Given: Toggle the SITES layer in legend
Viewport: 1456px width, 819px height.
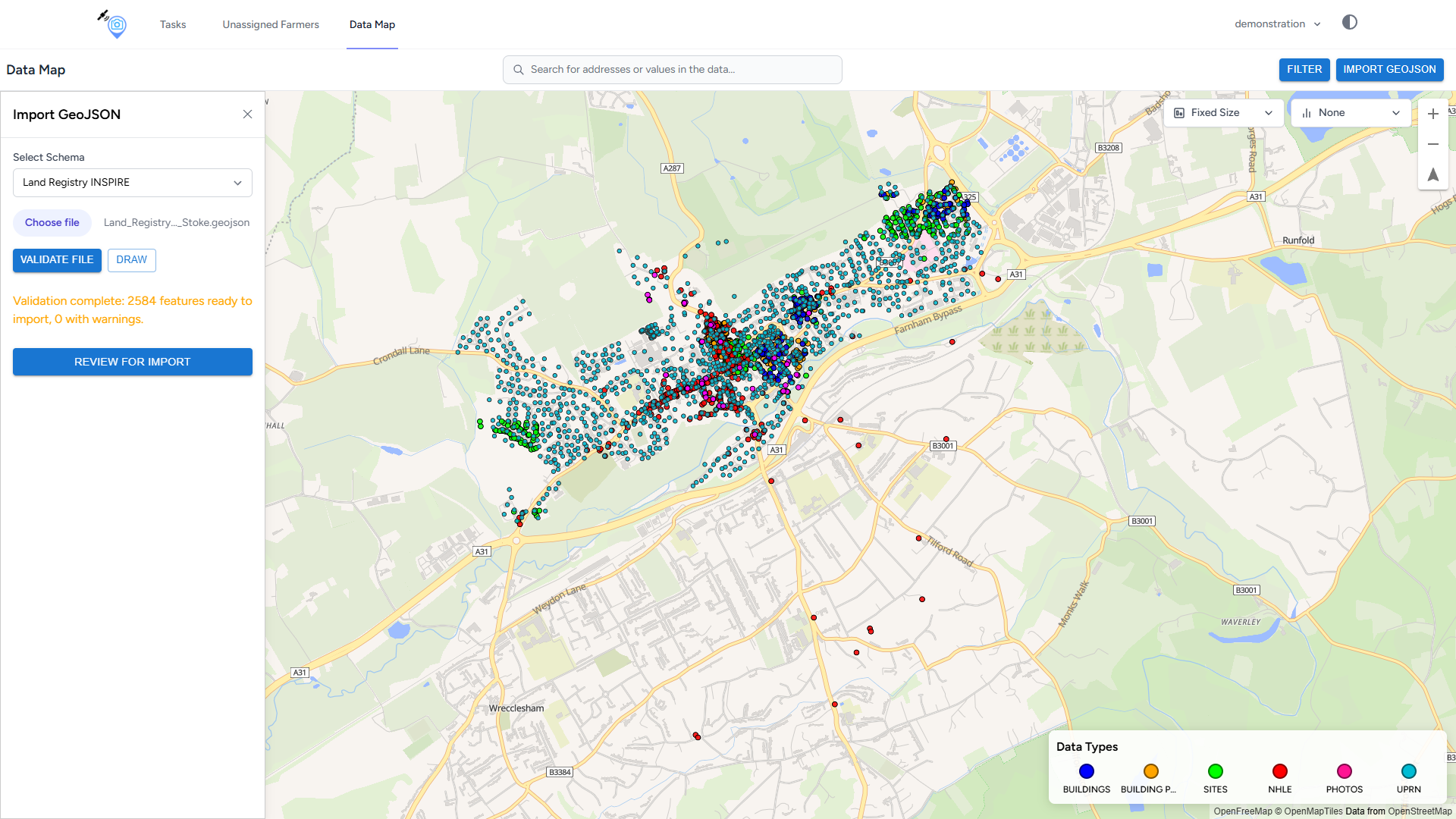Looking at the screenshot, I should (x=1215, y=771).
